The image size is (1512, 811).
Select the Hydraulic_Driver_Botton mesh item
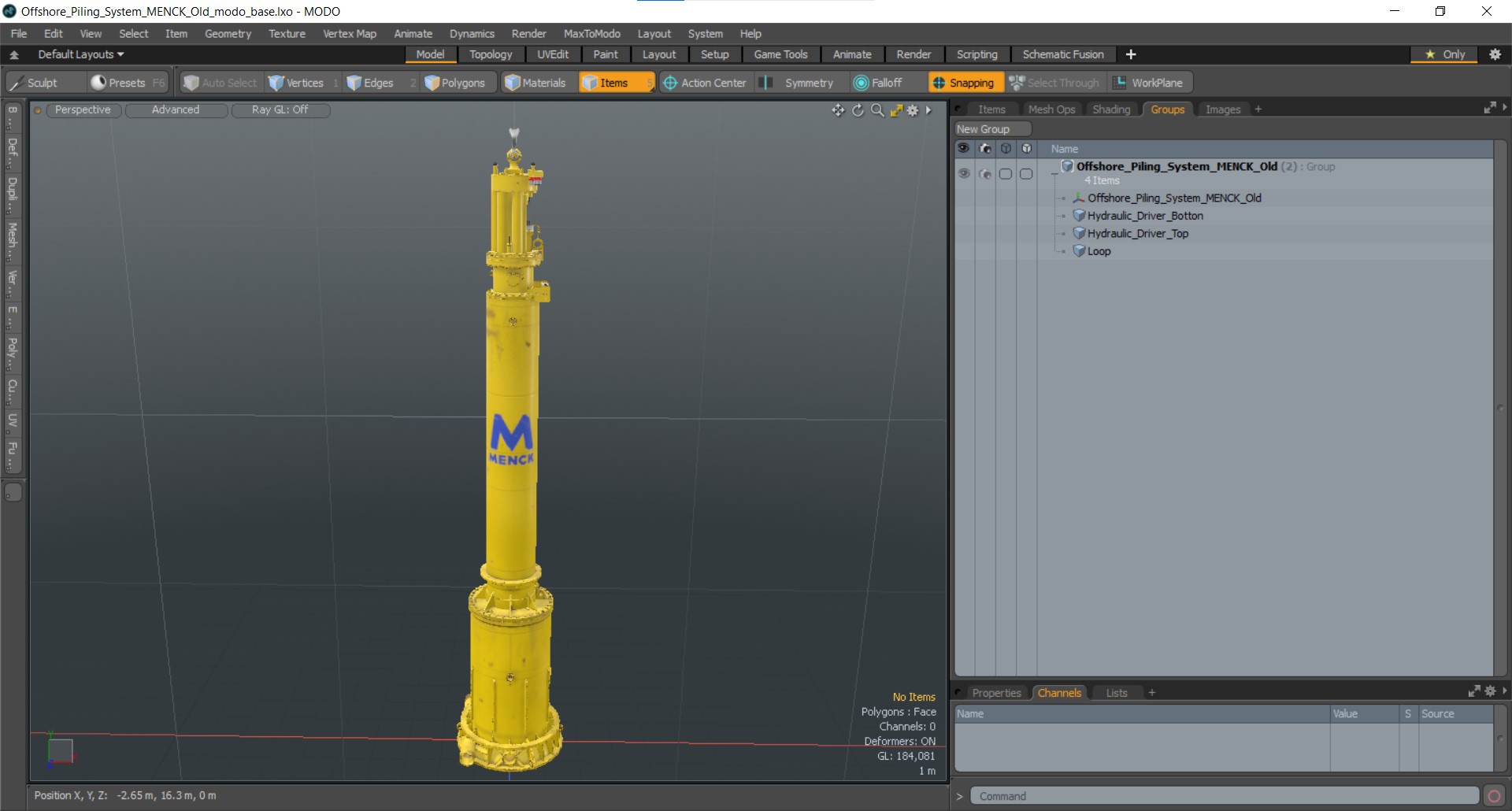(x=1145, y=216)
